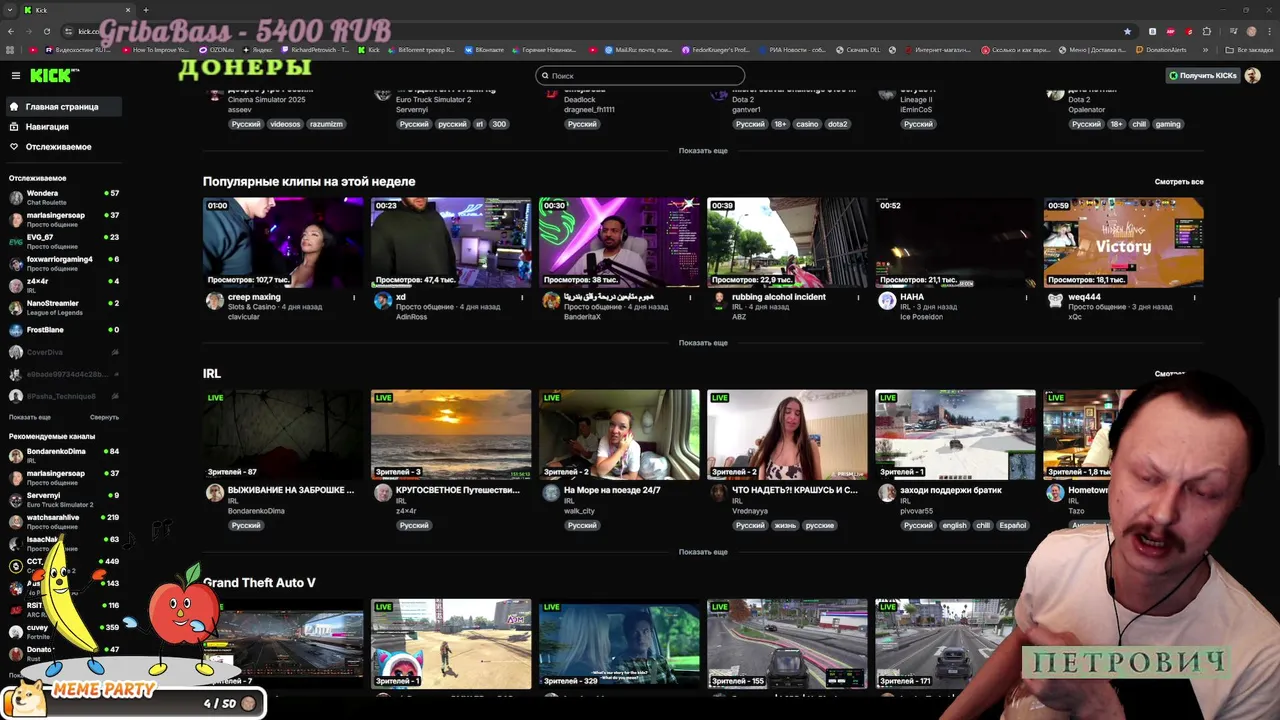Open more options for rubbing alcohol incident clip

click(x=858, y=297)
